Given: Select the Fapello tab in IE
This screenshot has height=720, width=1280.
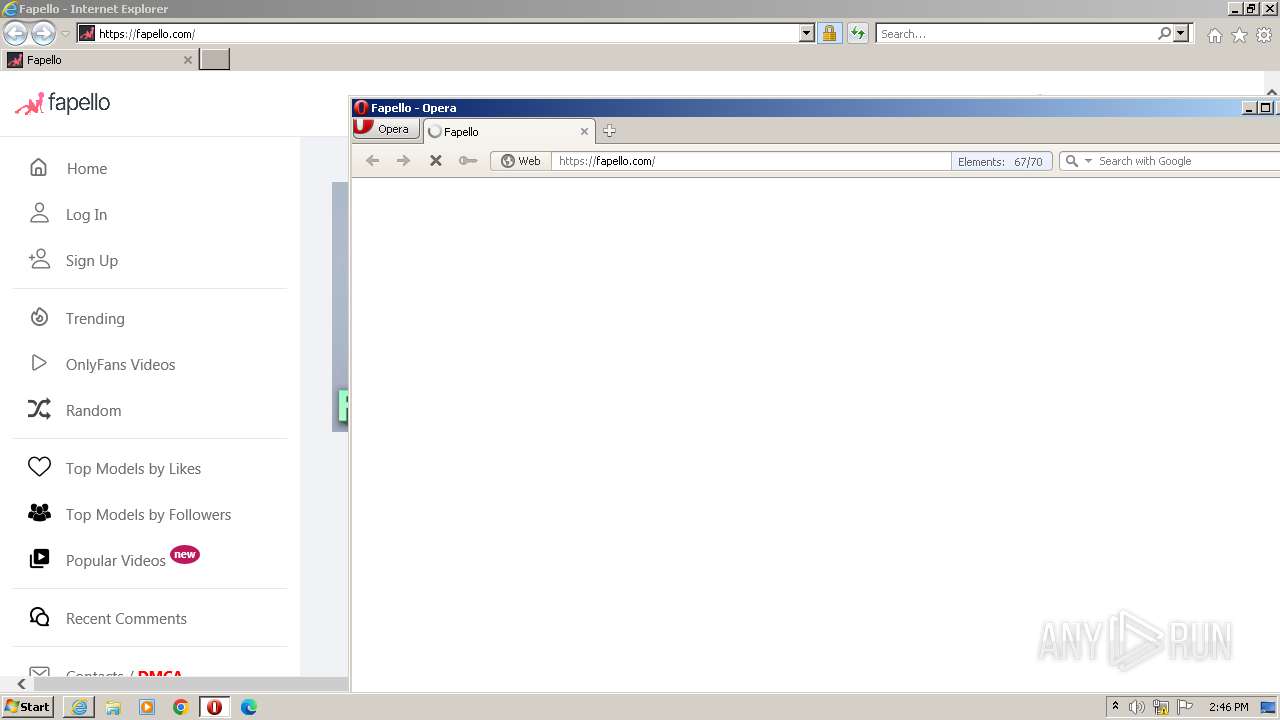Looking at the screenshot, I should pos(98,60).
